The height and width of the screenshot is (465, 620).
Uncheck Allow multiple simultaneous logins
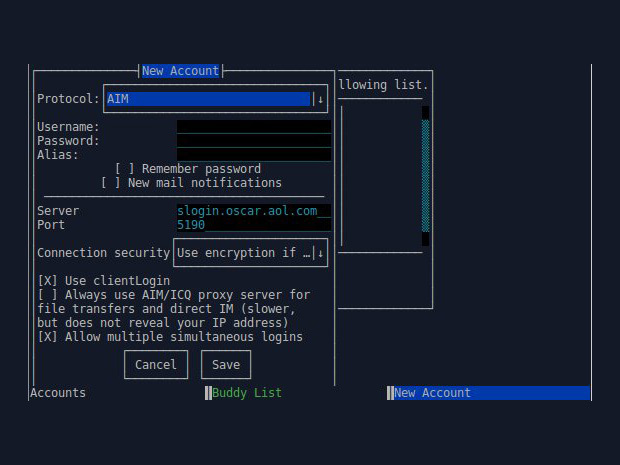(47, 337)
